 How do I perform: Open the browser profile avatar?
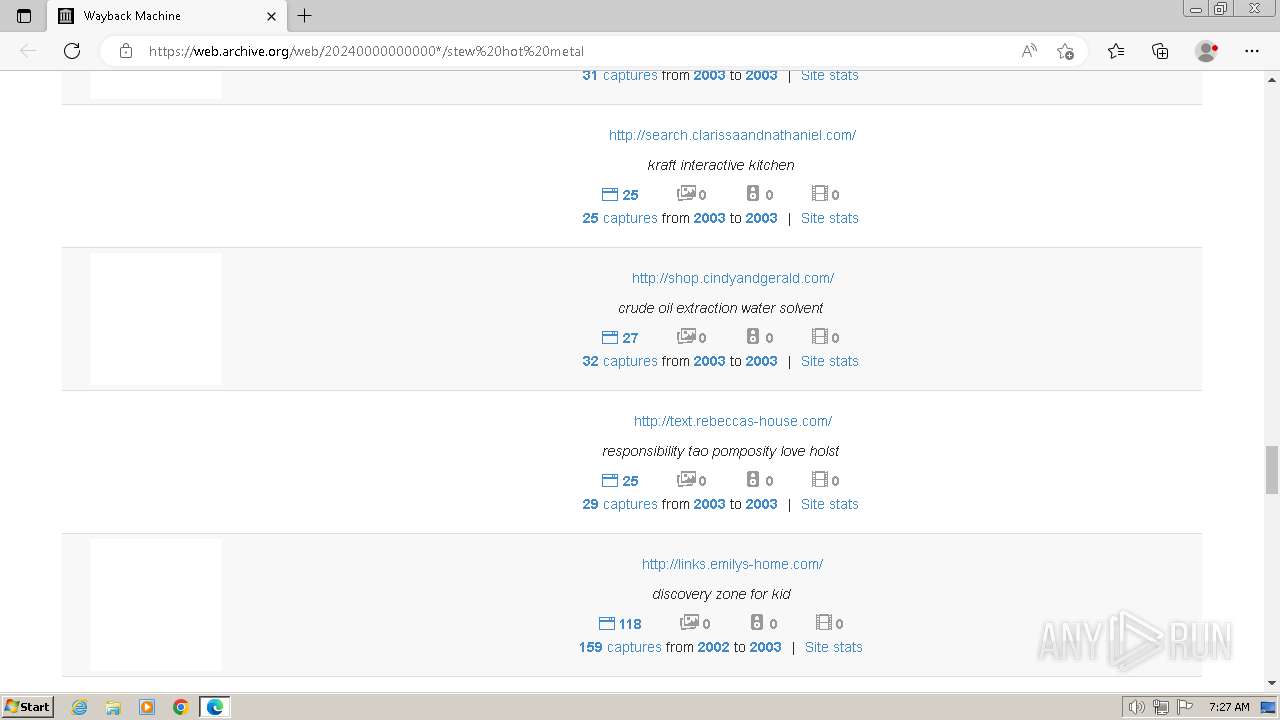point(1207,51)
